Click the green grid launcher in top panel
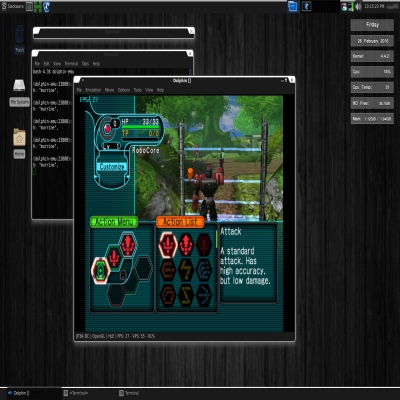Screen dimensions: 400x400 [x=38, y=7]
